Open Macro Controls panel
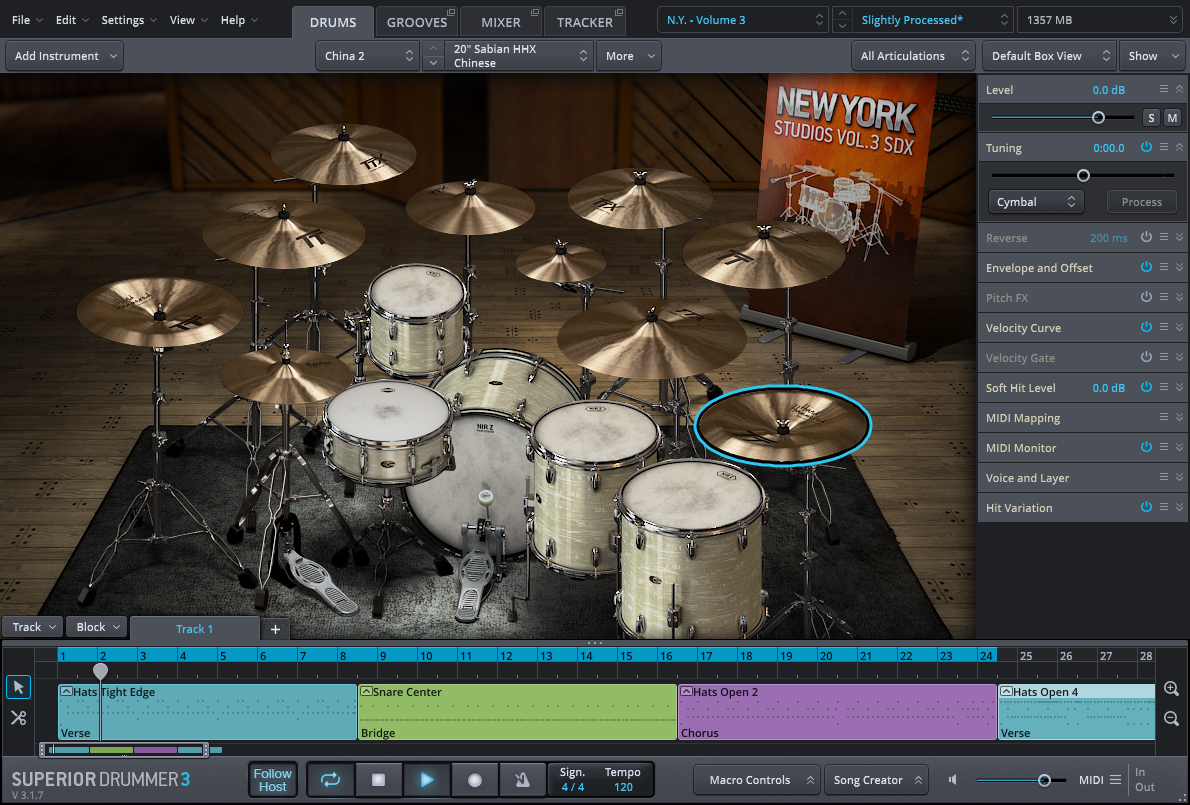Viewport: 1190px width, 805px height. coord(757,780)
